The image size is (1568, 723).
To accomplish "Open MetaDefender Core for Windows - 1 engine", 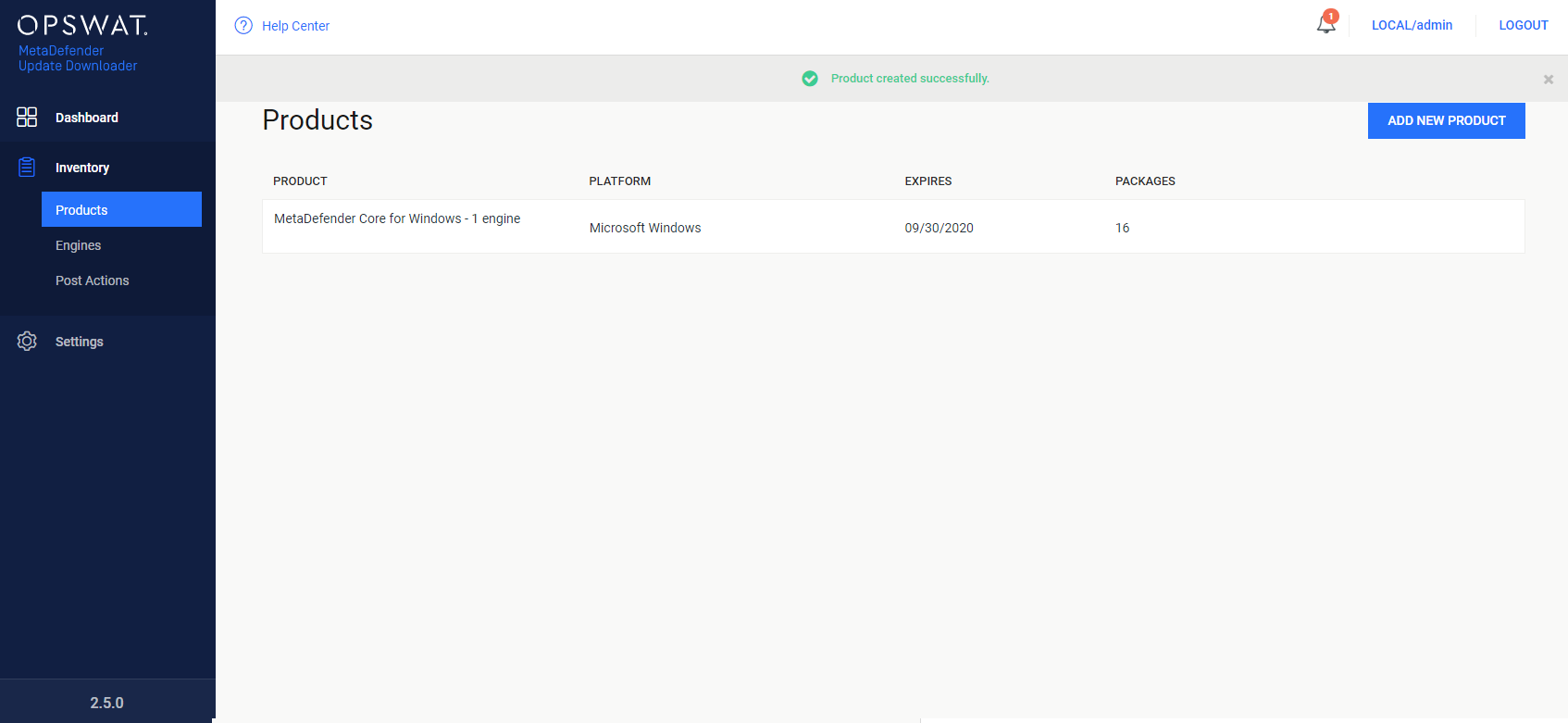I will pos(397,218).
